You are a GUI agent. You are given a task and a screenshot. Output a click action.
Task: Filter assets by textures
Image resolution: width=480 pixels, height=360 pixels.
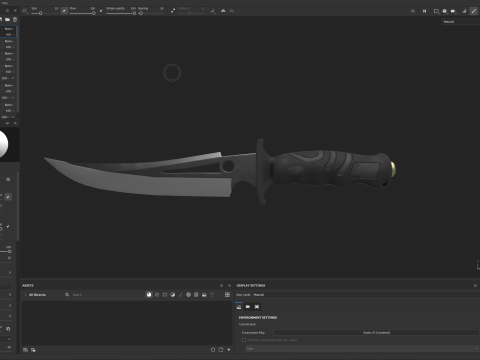tap(196, 295)
